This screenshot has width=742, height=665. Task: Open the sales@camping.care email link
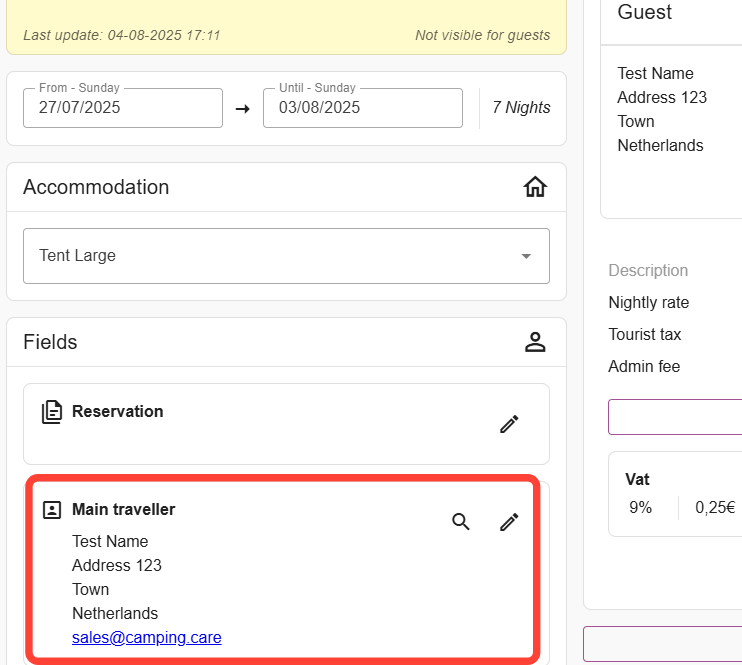pyautogui.click(x=147, y=637)
